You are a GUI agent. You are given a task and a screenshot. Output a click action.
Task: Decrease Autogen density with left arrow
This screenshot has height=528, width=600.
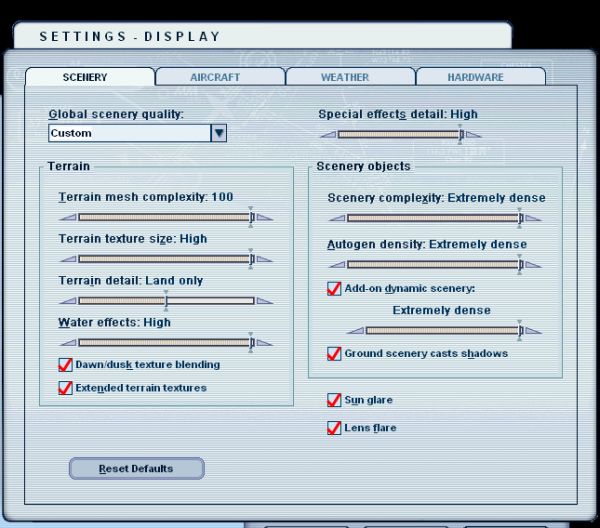(338, 265)
